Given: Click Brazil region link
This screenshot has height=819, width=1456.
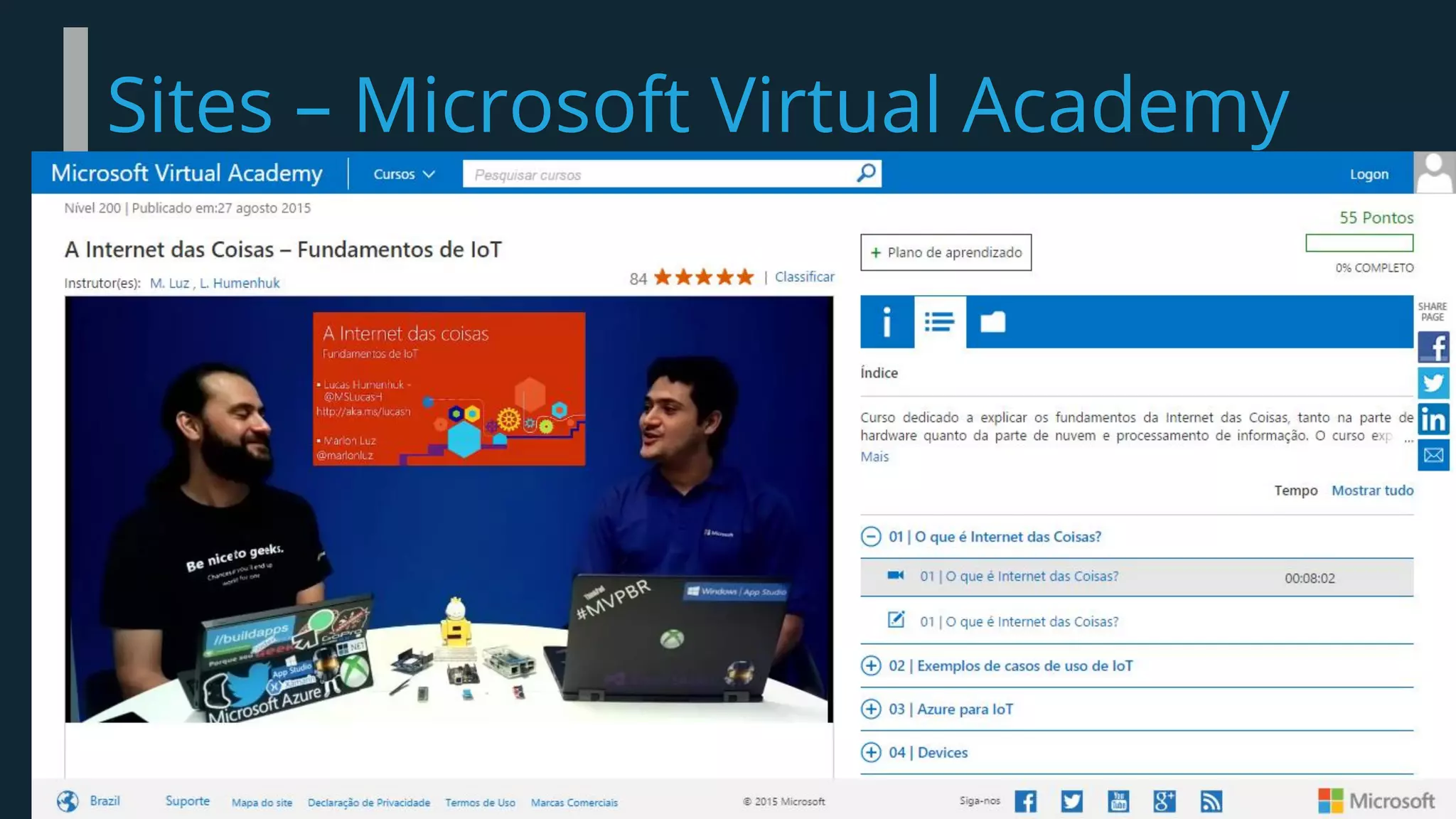Looking at the screenshot, I should (105, 801).
